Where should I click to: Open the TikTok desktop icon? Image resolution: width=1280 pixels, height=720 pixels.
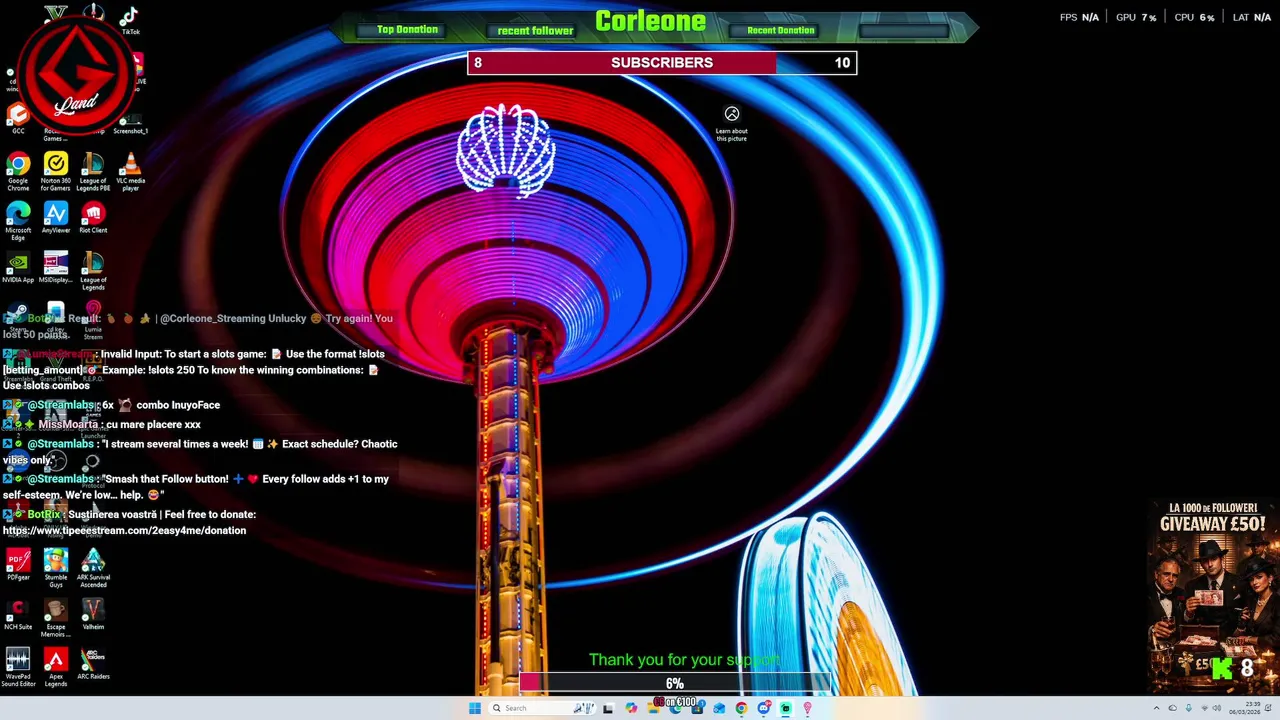click(130, 20)
